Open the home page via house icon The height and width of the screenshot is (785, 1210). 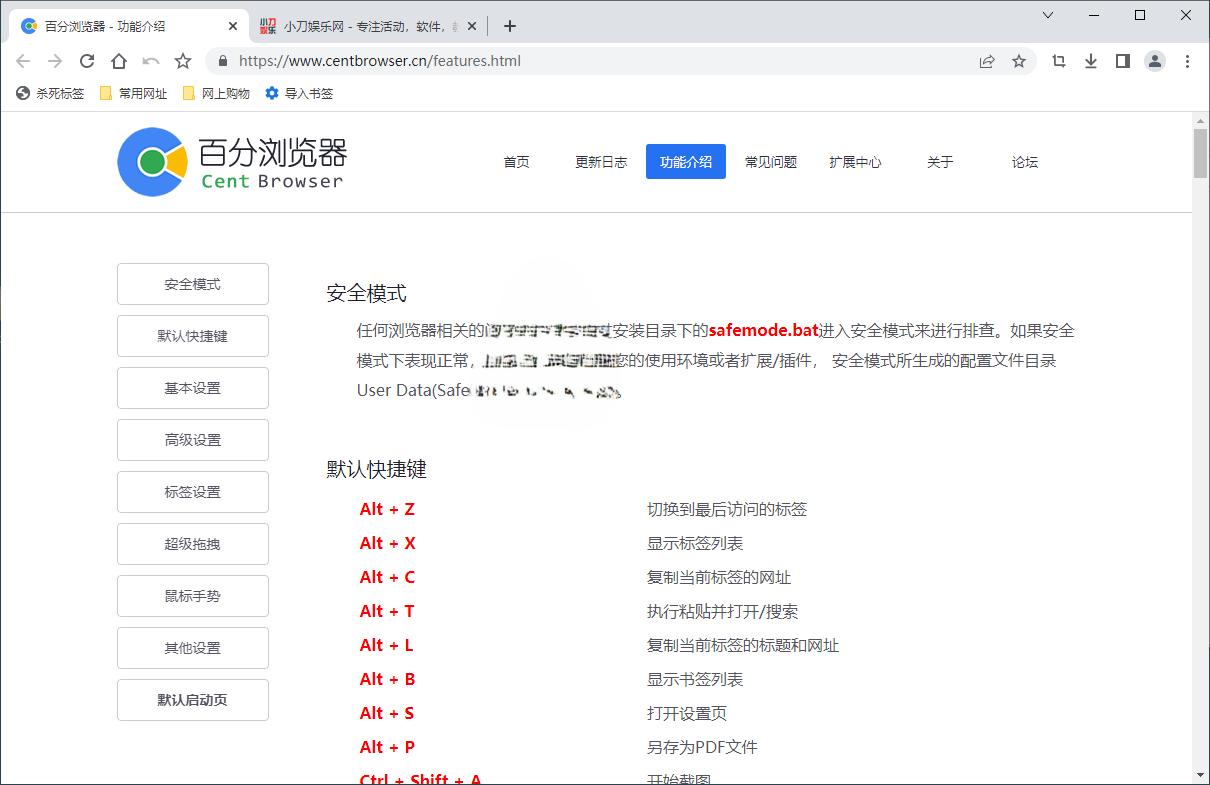[x=119, y=61]
